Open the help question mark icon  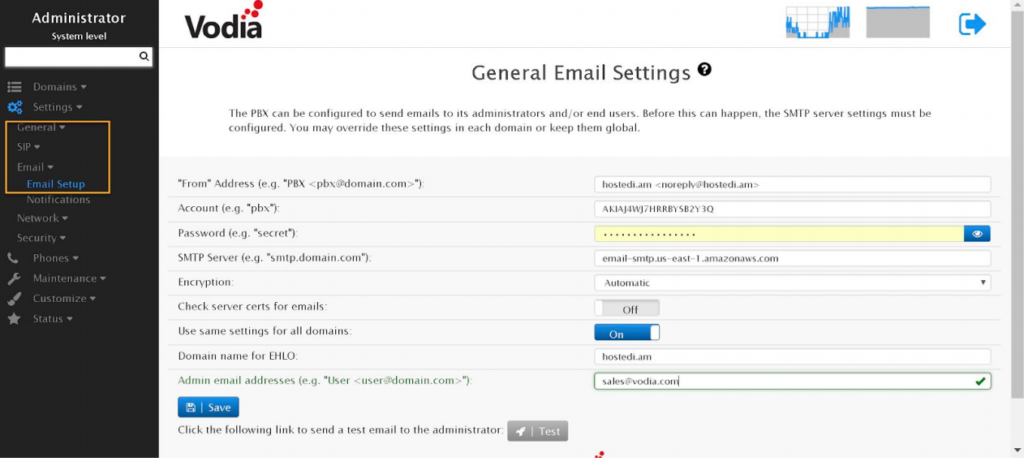(x=705, y=70)
